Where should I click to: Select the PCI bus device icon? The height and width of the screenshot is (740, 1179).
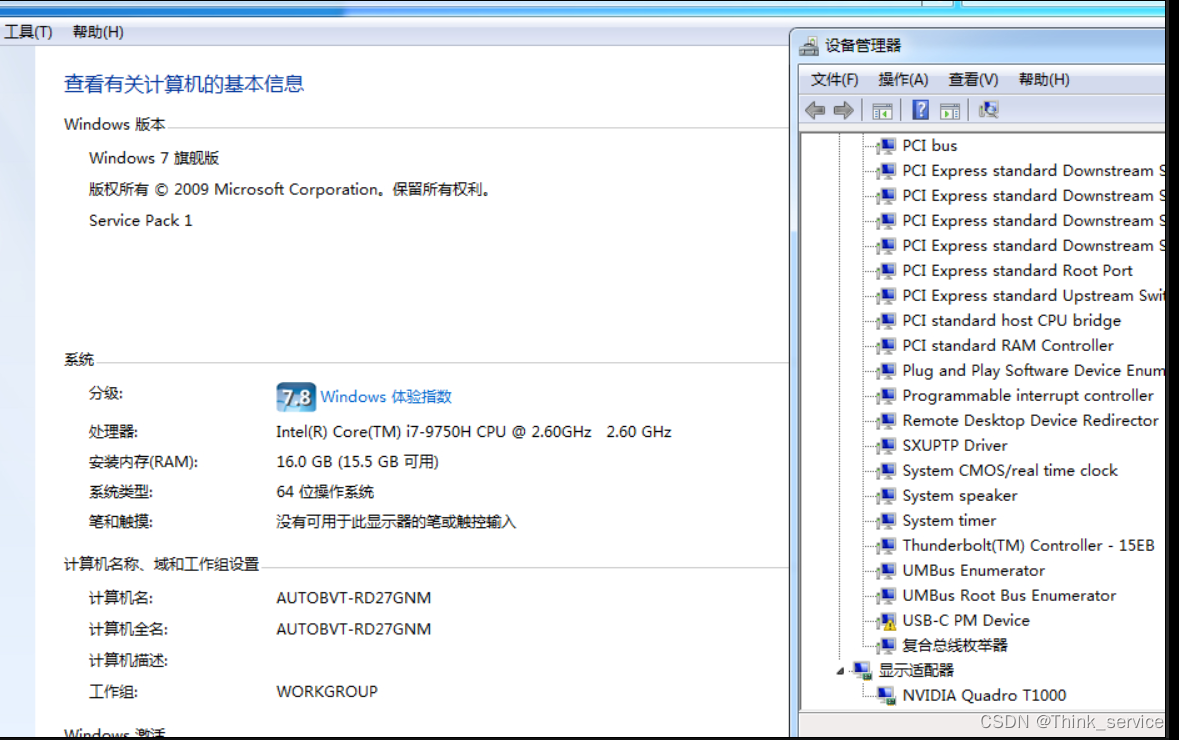(x=887, y=145)
